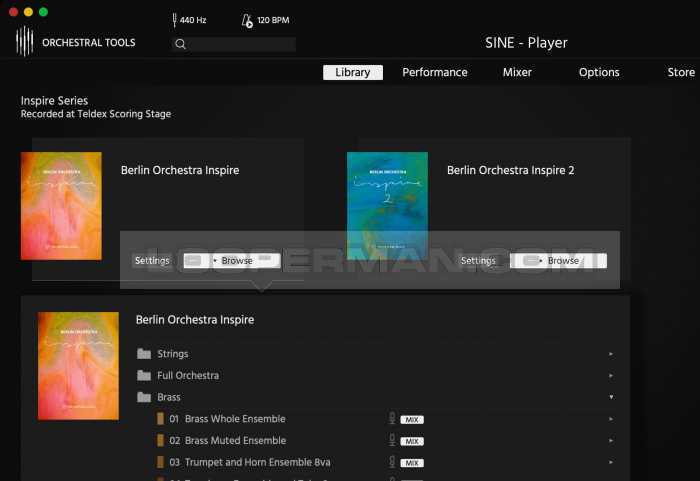Switch to the Library tab
Image resolution: width=700 pixels, height=481 pixels.
(x=353, y=72)
